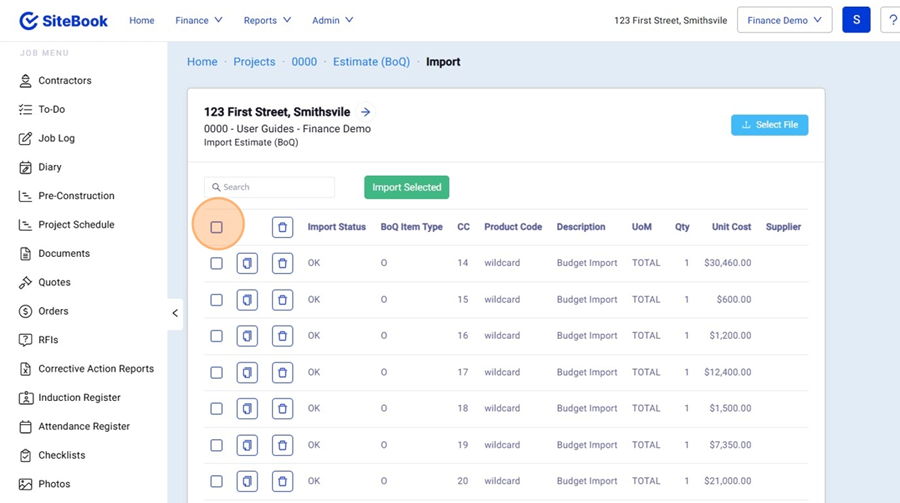Collapse the job menu sidebar arrow
The width and height of the screenshot is (900, 503).
coord(175,313)
